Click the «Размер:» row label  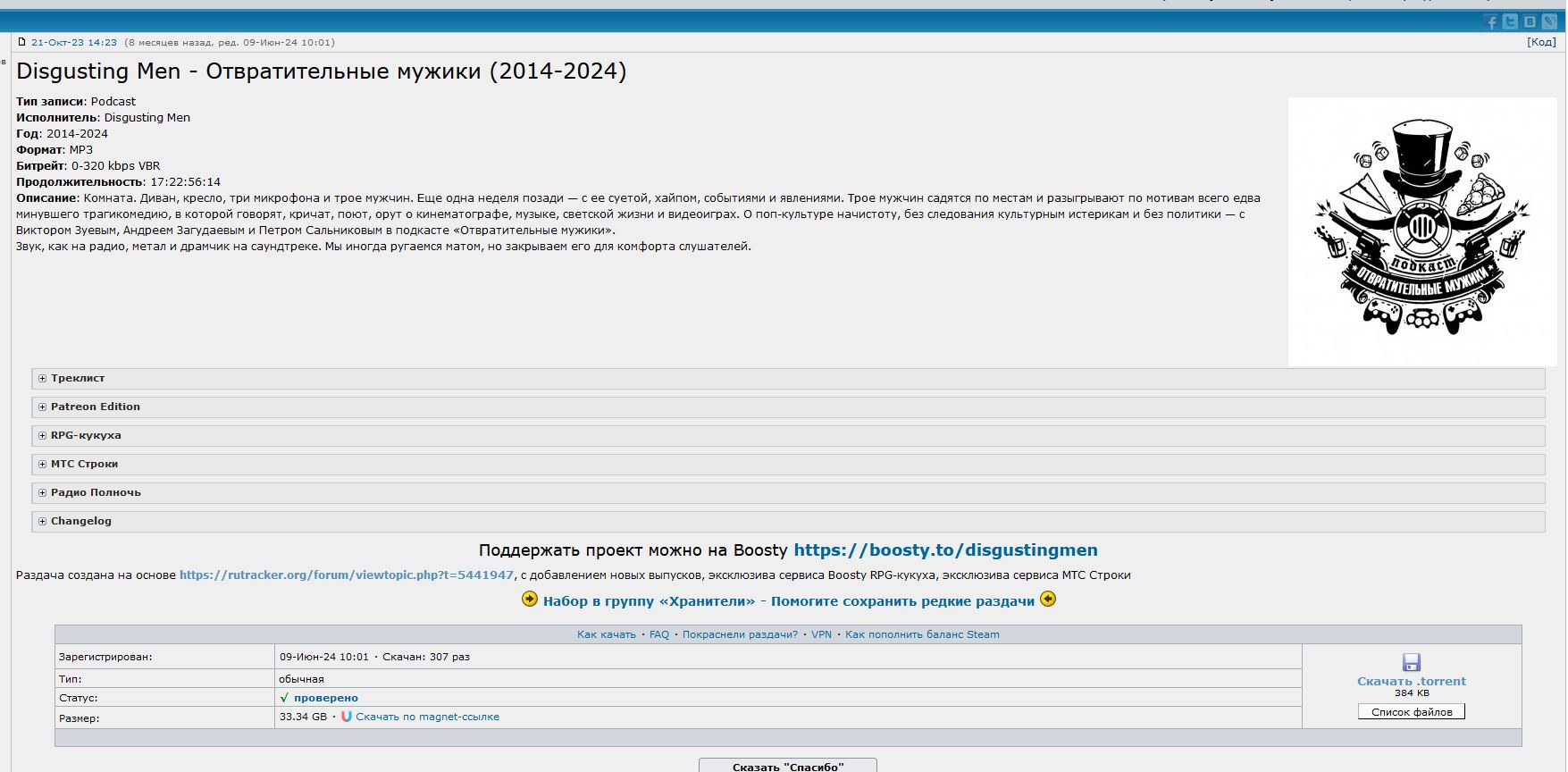pyautogui.click(x=80, y=717)
